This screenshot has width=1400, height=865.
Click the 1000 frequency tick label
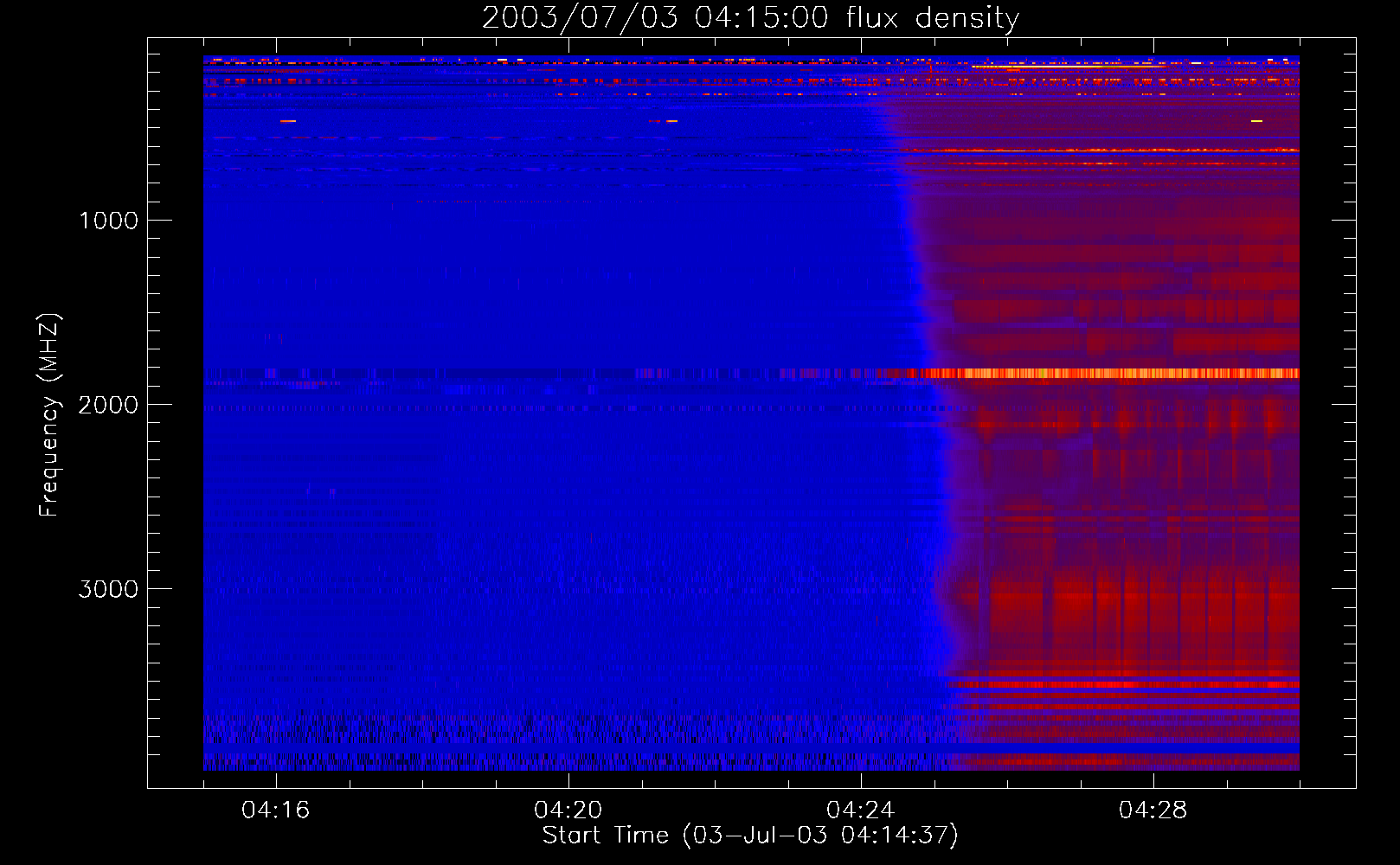point(108,221)
